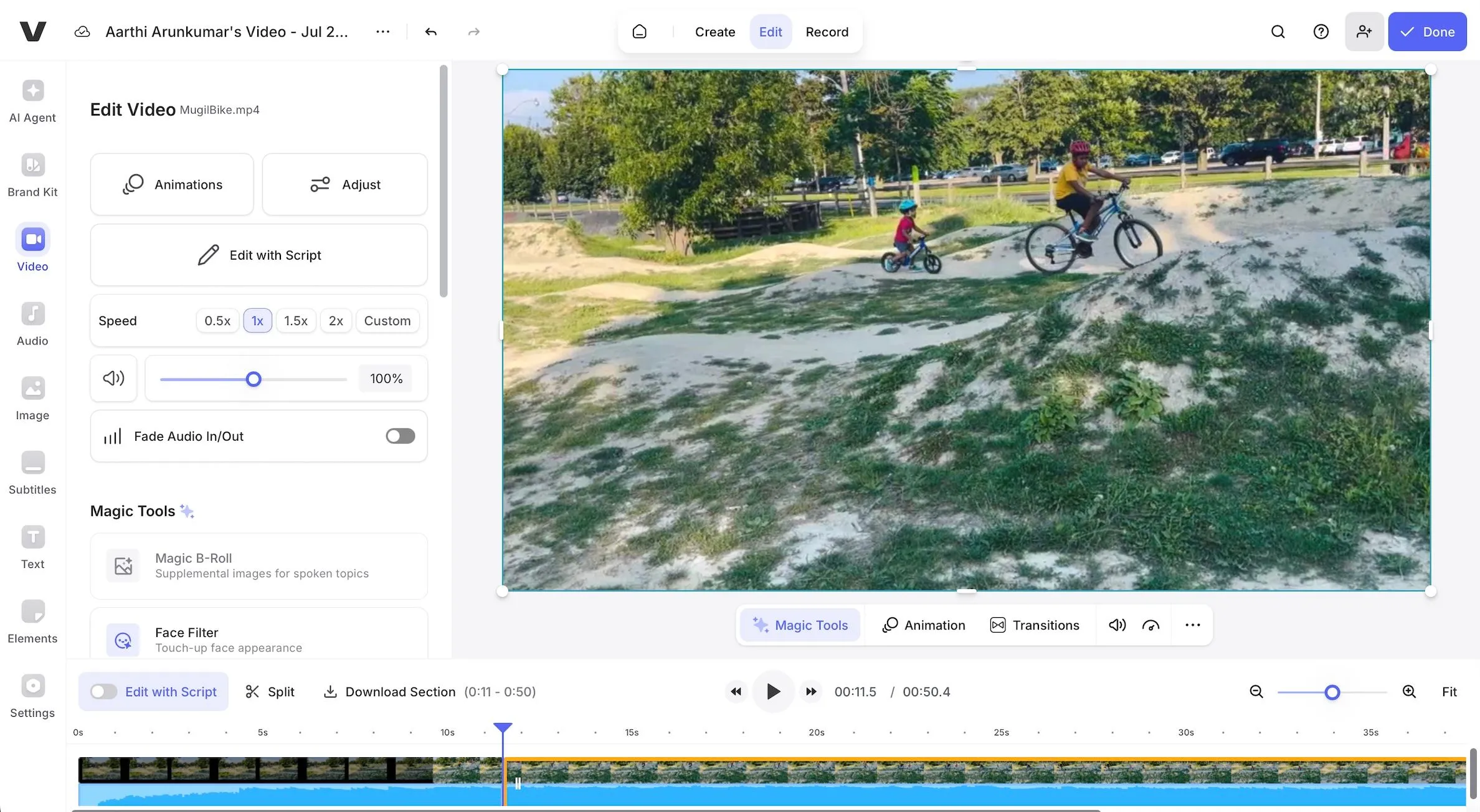Undo the last edit
Viewport: 1480px width, 812px height.
click(x=430, y=31)
